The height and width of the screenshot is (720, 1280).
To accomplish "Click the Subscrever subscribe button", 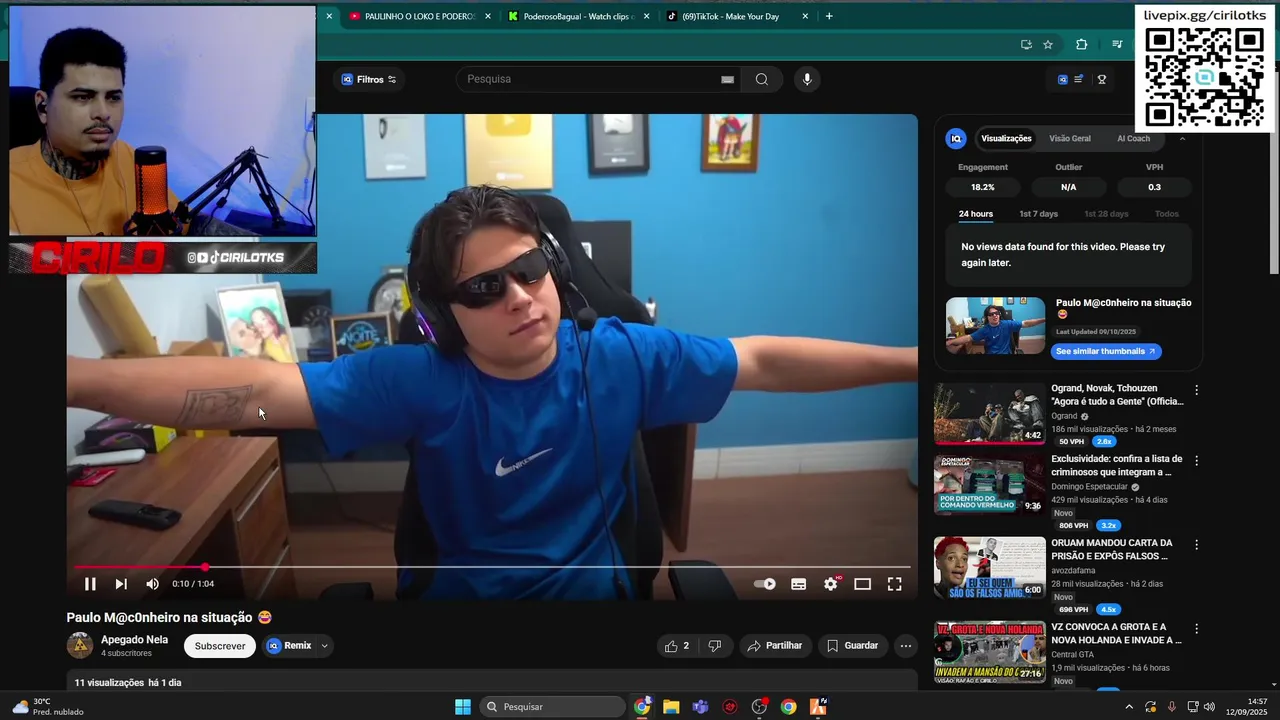I will click(x=220, y=646).
